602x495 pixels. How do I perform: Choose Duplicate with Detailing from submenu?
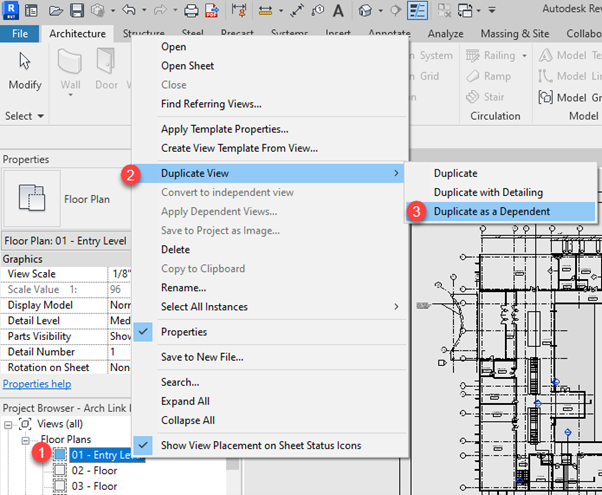tap(500, 192)
